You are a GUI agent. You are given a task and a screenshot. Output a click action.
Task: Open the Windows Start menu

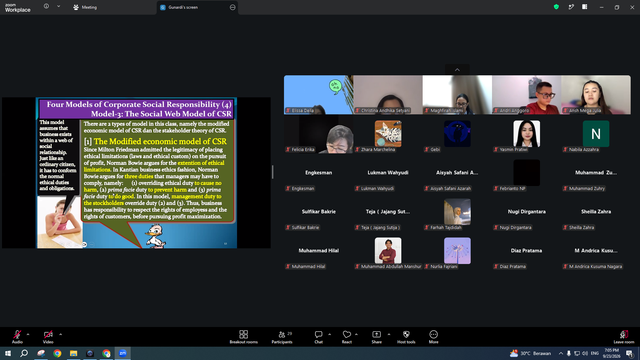tap(8, 353)
